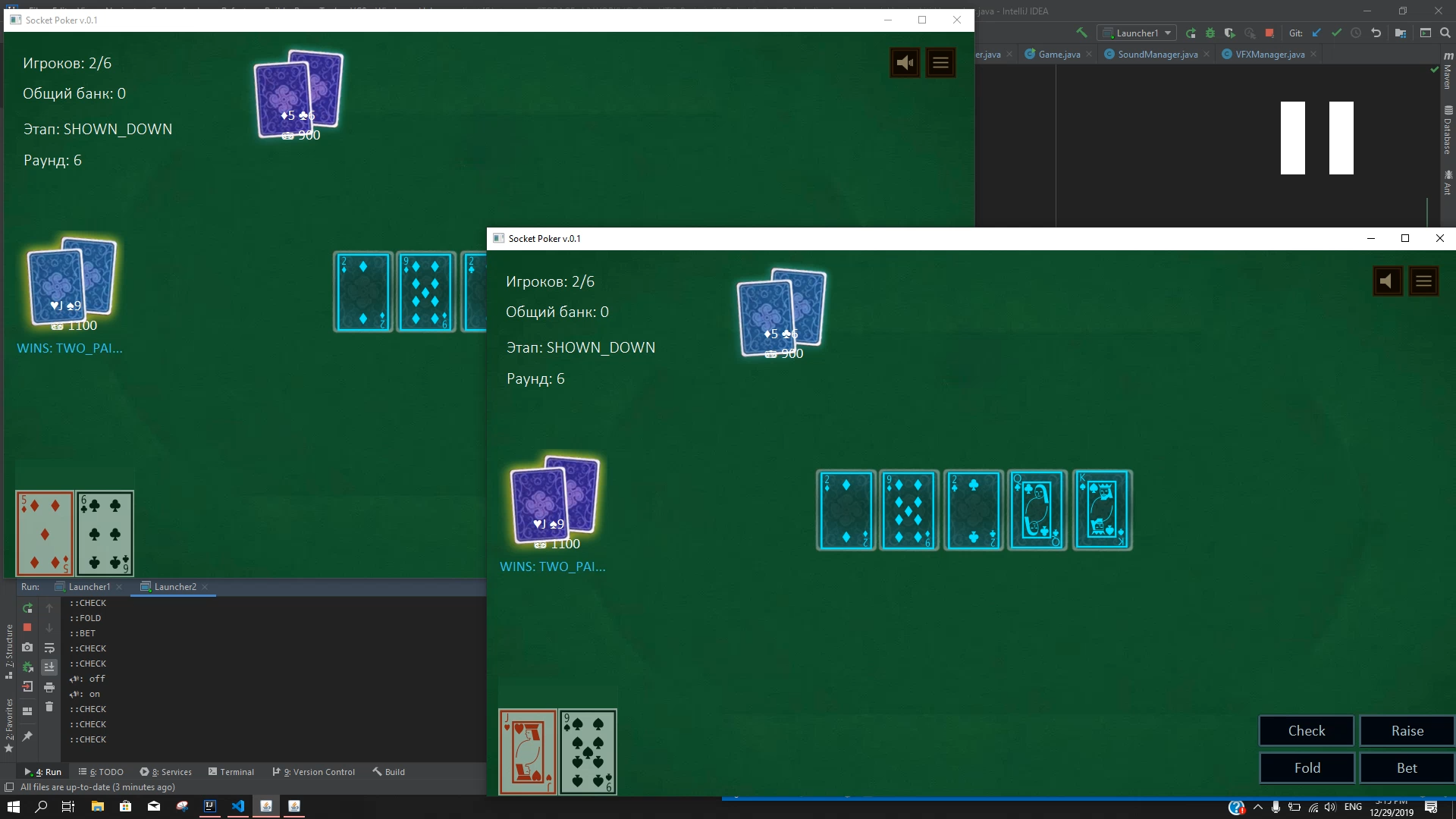Select the Launcher1 run tab
This screenshot has height=819, width=1456.
coord(89,587)
